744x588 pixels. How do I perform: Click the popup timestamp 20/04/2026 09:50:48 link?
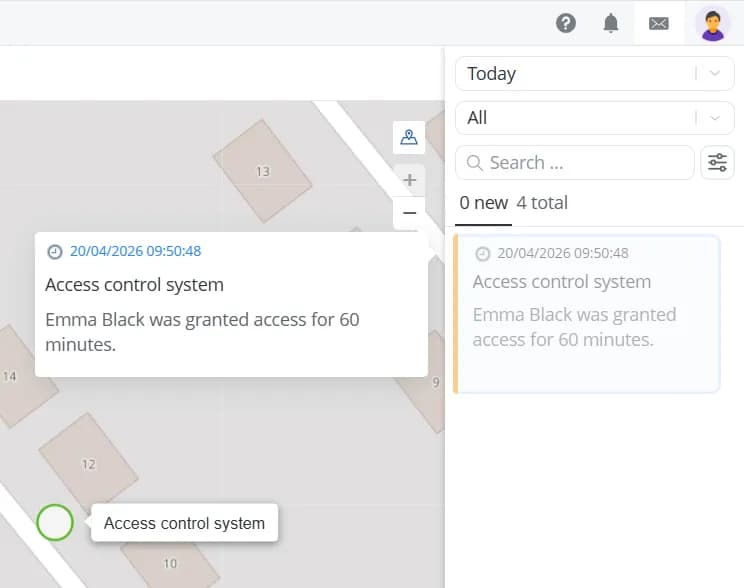point(136,251)
